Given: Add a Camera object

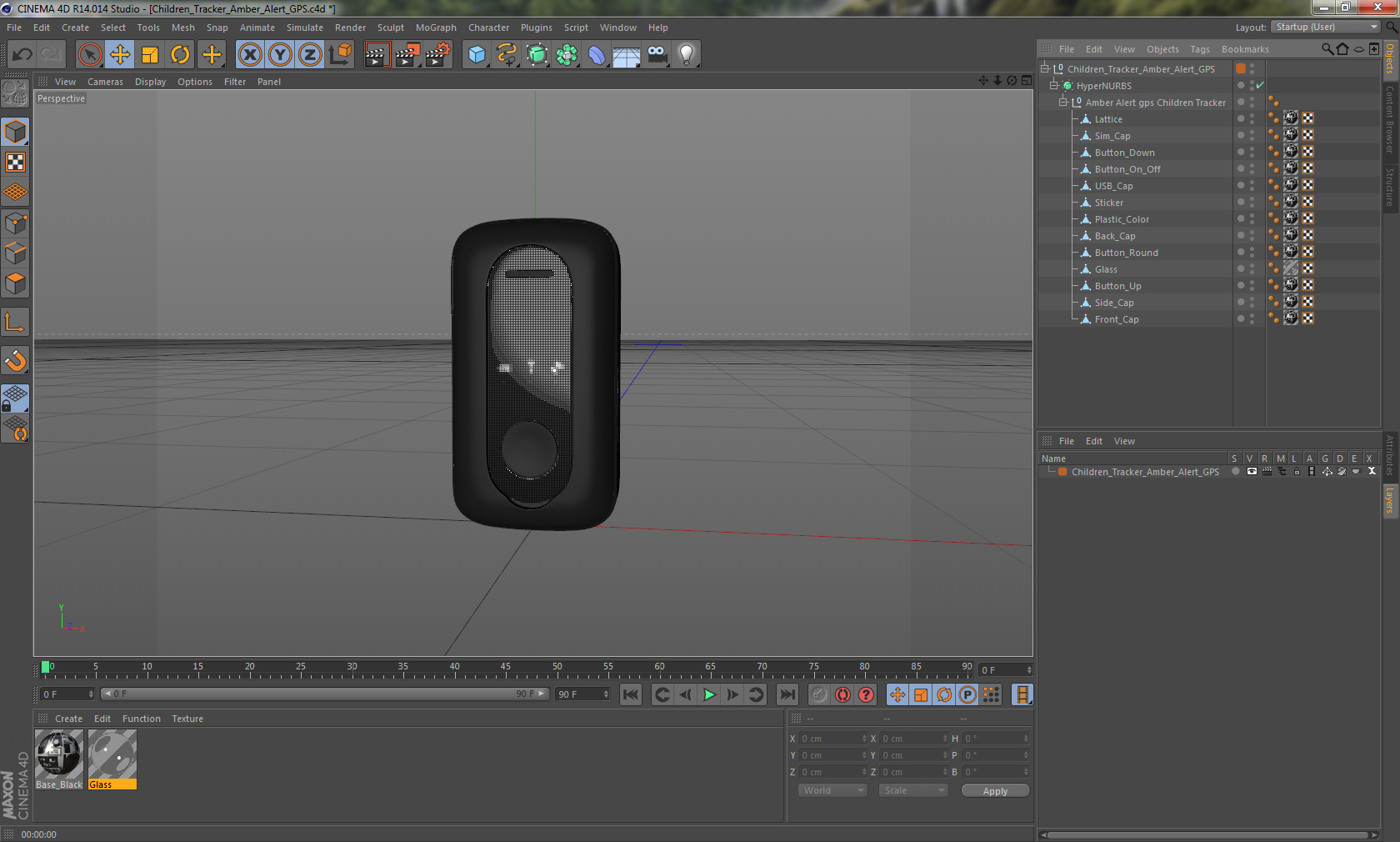Looking at the screenshot, I should click(657, 55).
